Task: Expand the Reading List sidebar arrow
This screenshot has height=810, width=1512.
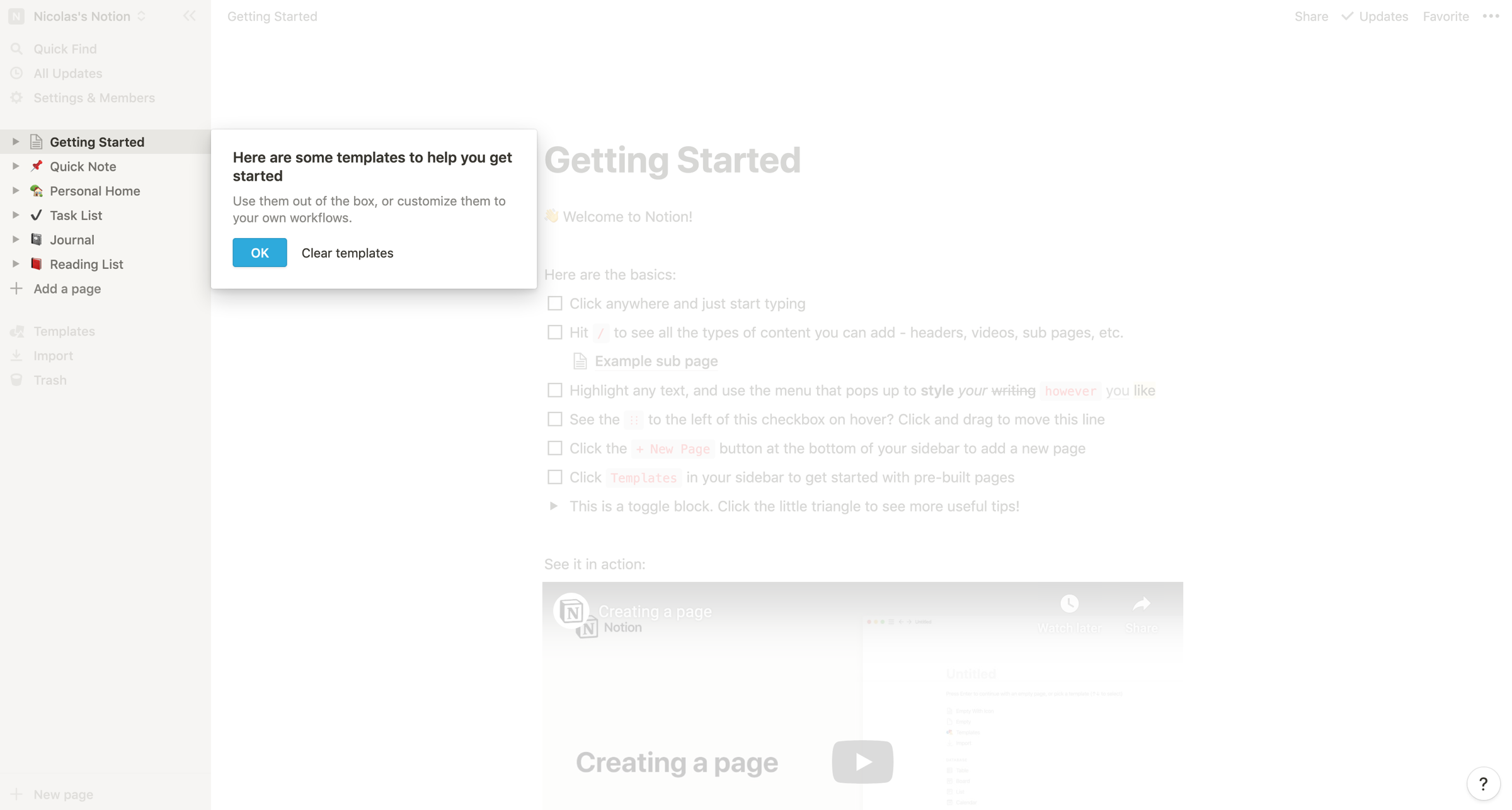Action: click(x=16, y=264)
